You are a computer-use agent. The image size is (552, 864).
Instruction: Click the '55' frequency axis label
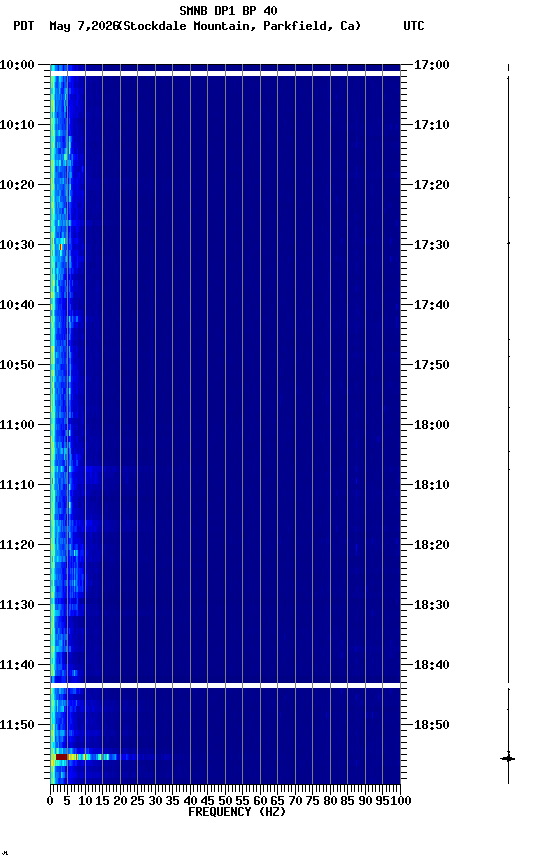point(242,802)
